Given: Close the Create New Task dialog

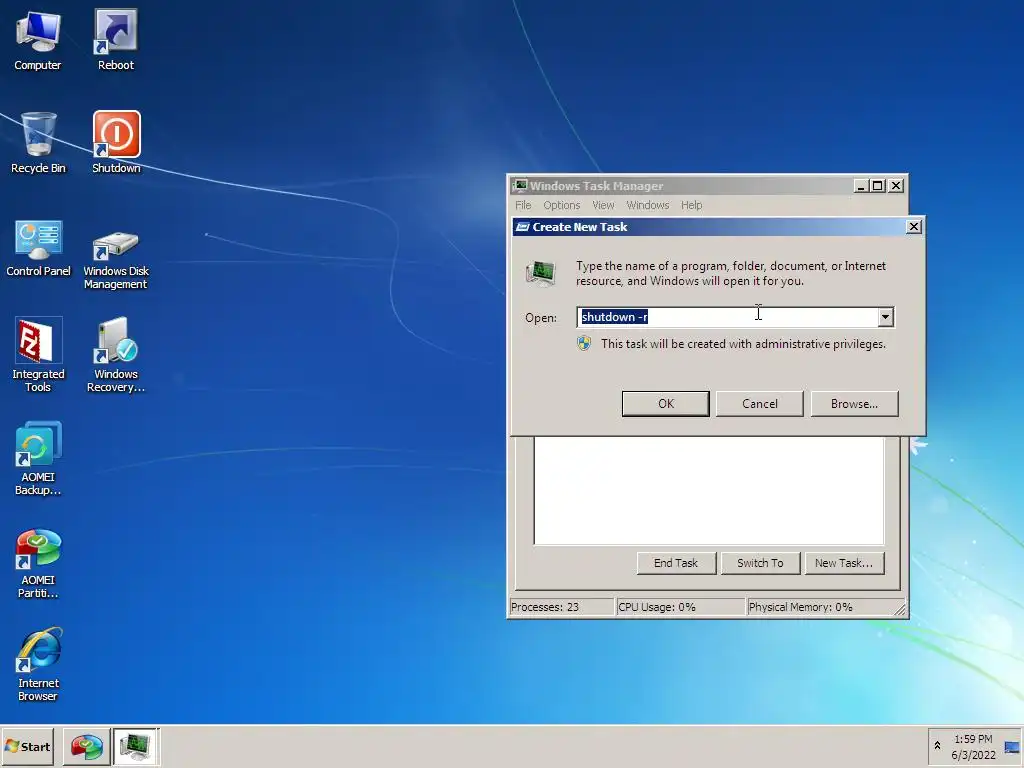Looking at the screenshot, I should coord(914,227).
